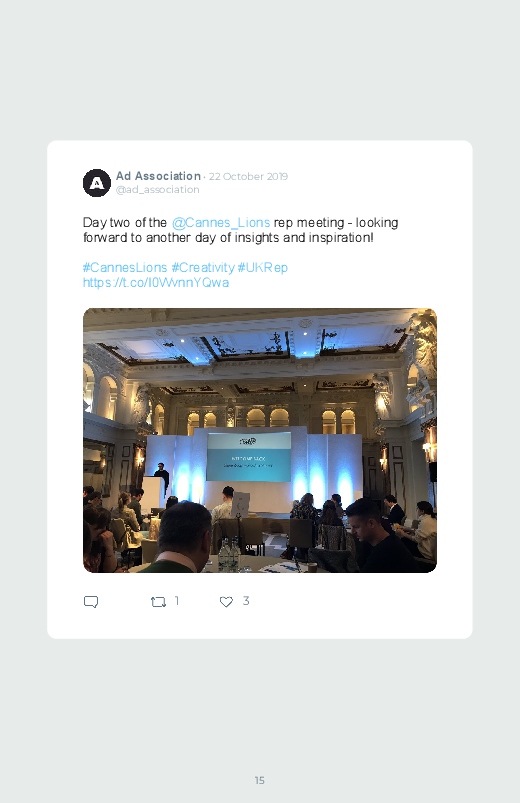Viewport: 520px width, 803px height.
Task: Select the #CannesLions hashtag
Action: click(125, 267)
